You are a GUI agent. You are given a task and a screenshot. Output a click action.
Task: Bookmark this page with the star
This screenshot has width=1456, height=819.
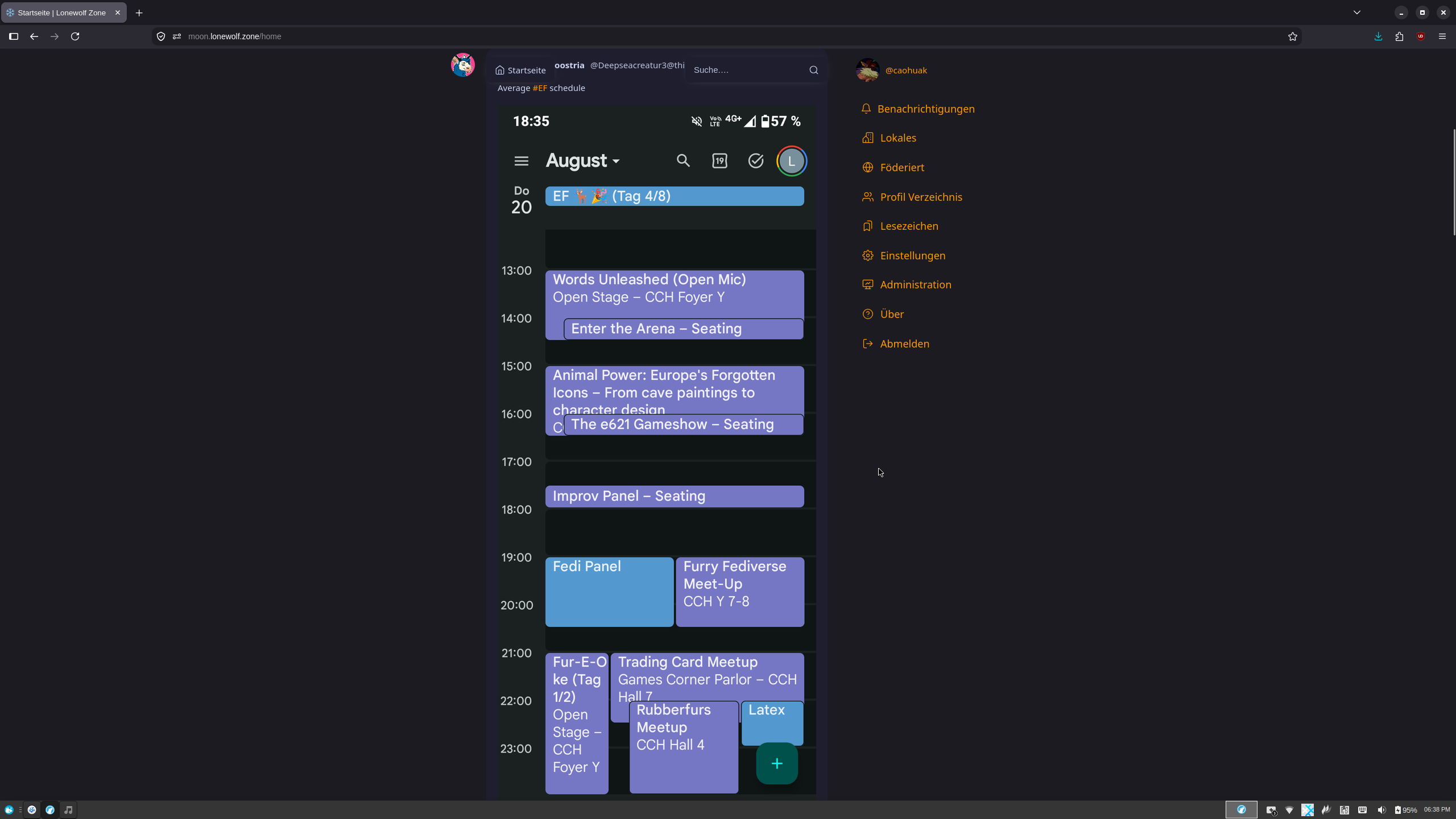[x=1293, y=36]
